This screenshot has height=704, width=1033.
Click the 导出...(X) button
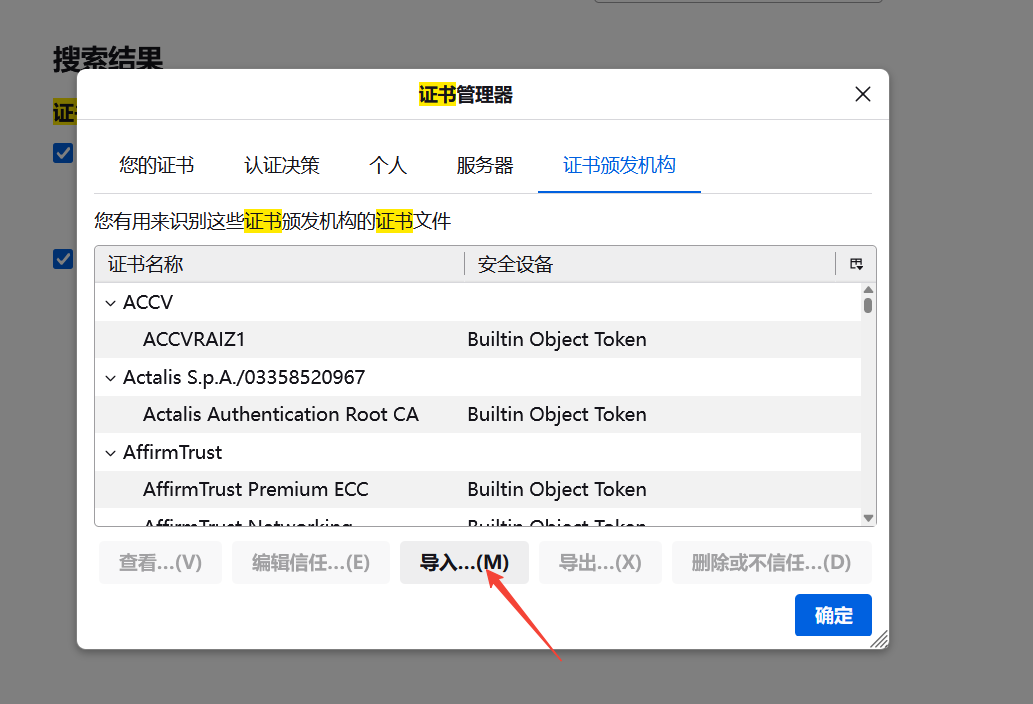(x=600, y=562)
